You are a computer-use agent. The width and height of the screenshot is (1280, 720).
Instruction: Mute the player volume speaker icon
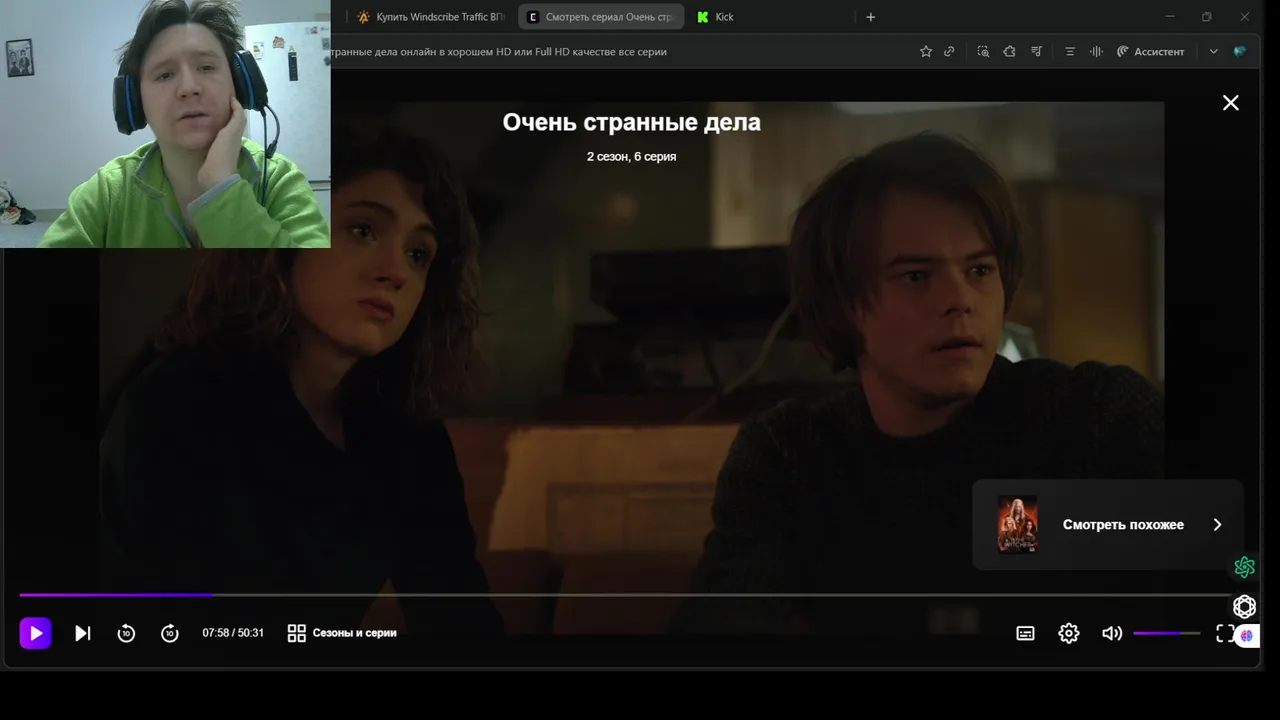[1112, 633]
